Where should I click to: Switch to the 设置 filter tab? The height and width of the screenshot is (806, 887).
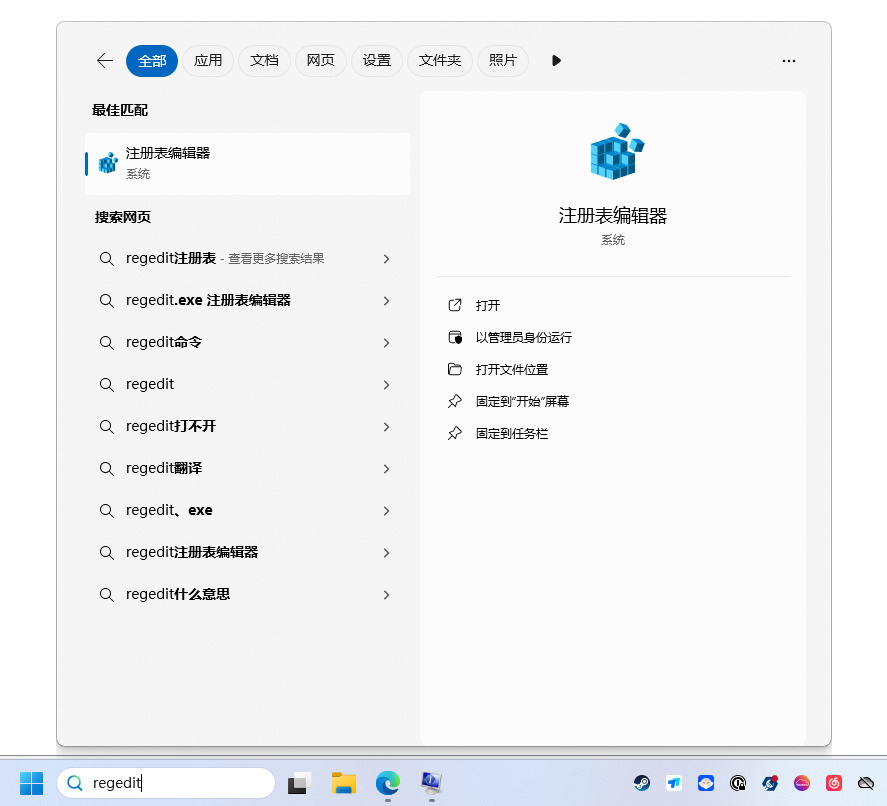pos(377,61)
